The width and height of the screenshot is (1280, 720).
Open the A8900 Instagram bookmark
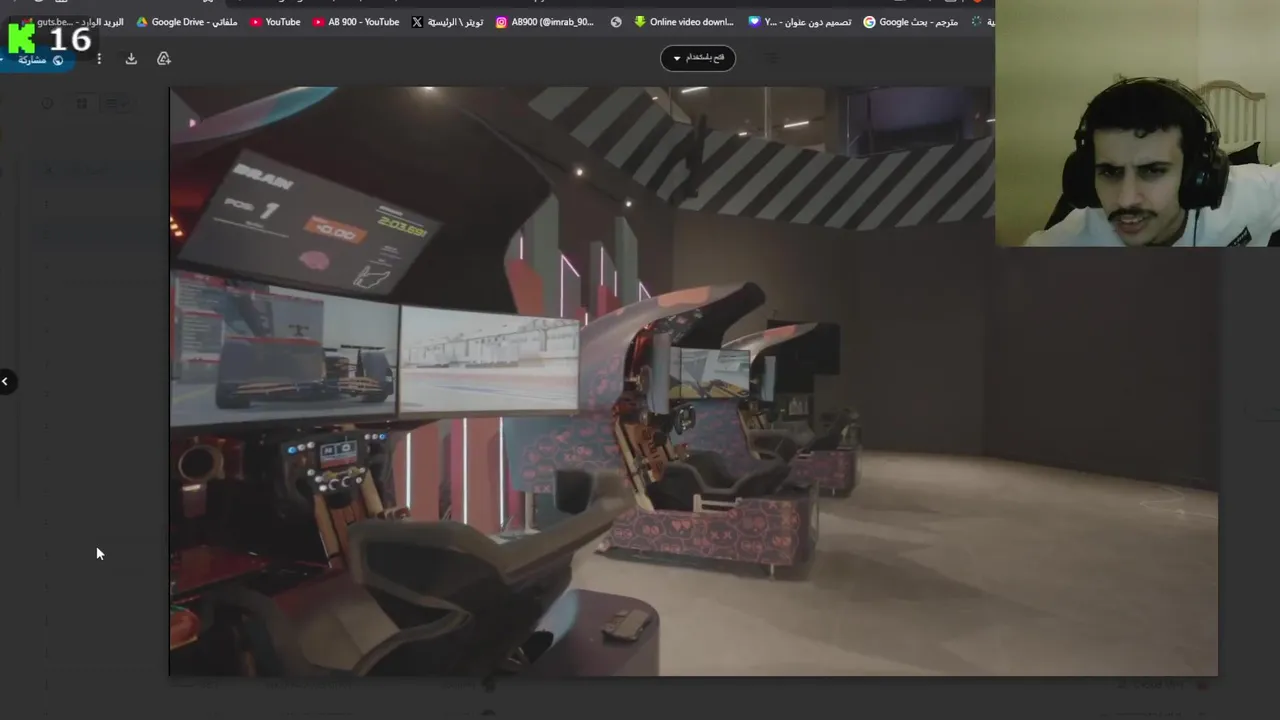tap(545, 22)
